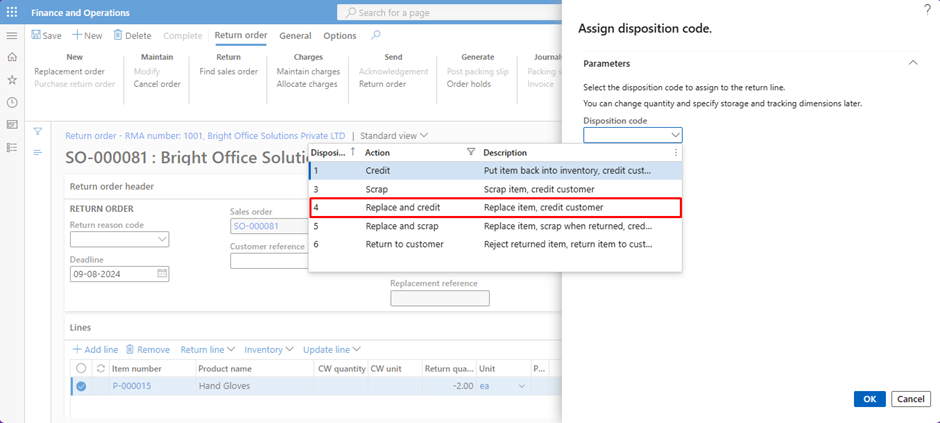
Task: Click the refresh icon in the lines grid header
Action: point(100,368)
